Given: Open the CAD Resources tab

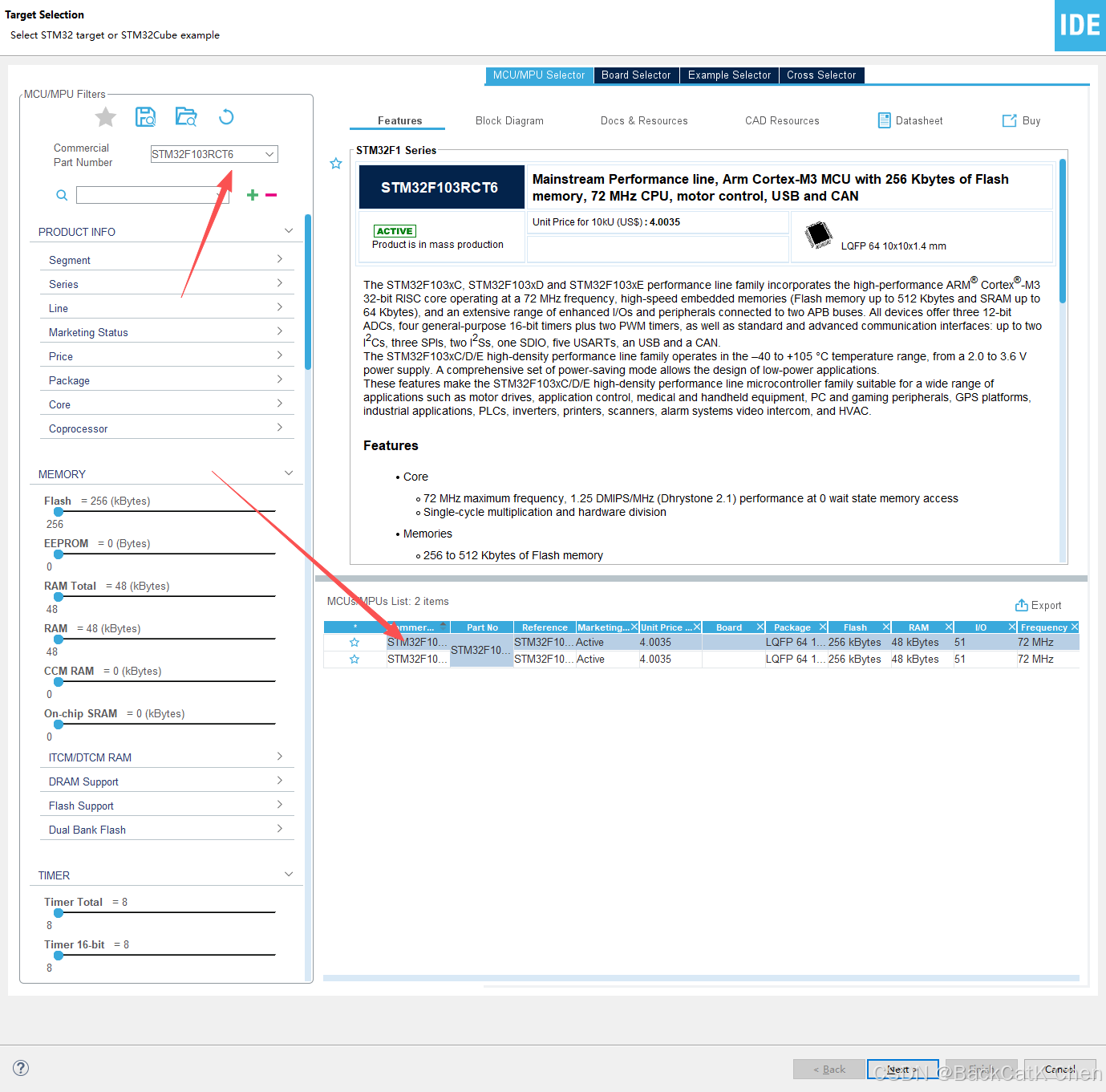Looking at the screenshot, I should click(x=782, y=121).
